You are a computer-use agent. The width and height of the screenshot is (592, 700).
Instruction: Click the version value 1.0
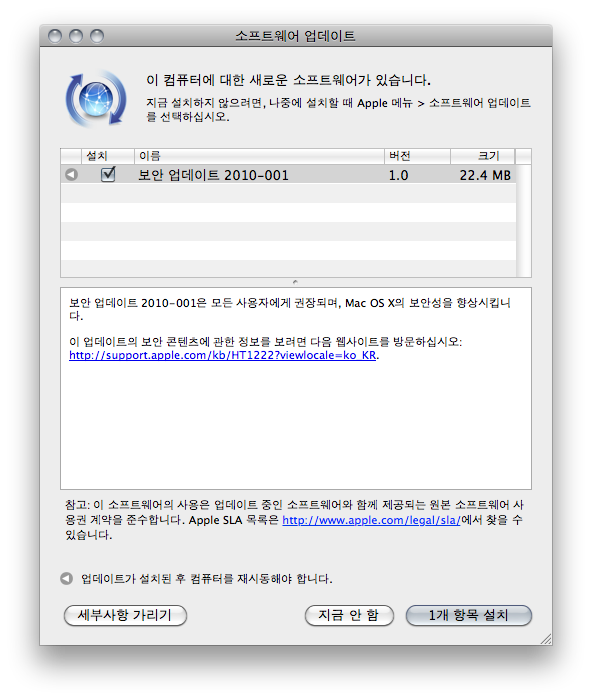398,175
